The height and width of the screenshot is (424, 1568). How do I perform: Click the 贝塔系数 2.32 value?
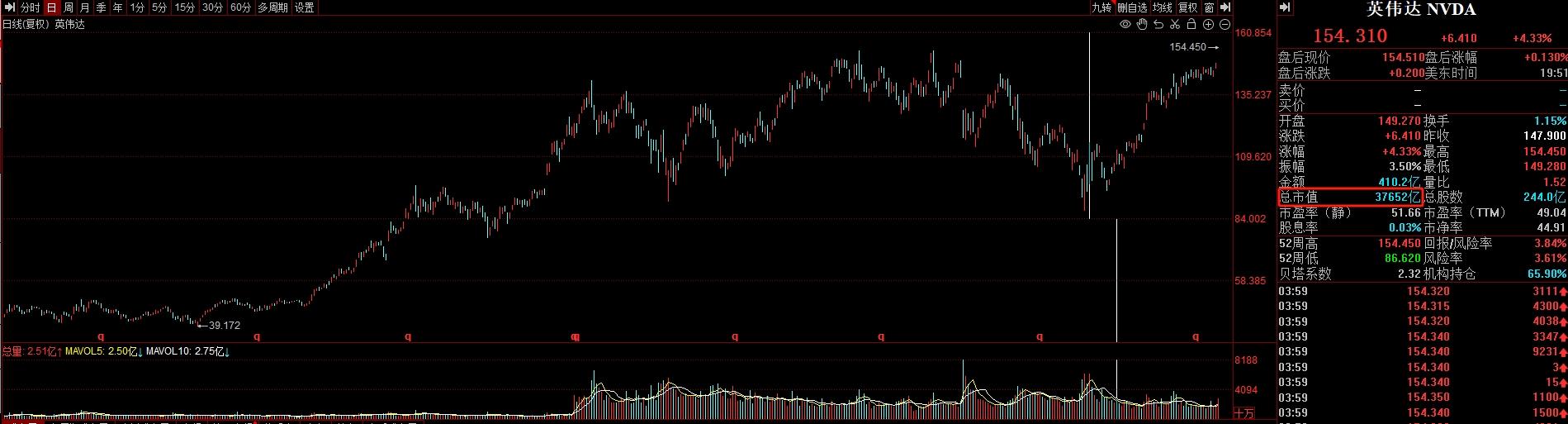pyautogui.click(x=1409, y=274)
